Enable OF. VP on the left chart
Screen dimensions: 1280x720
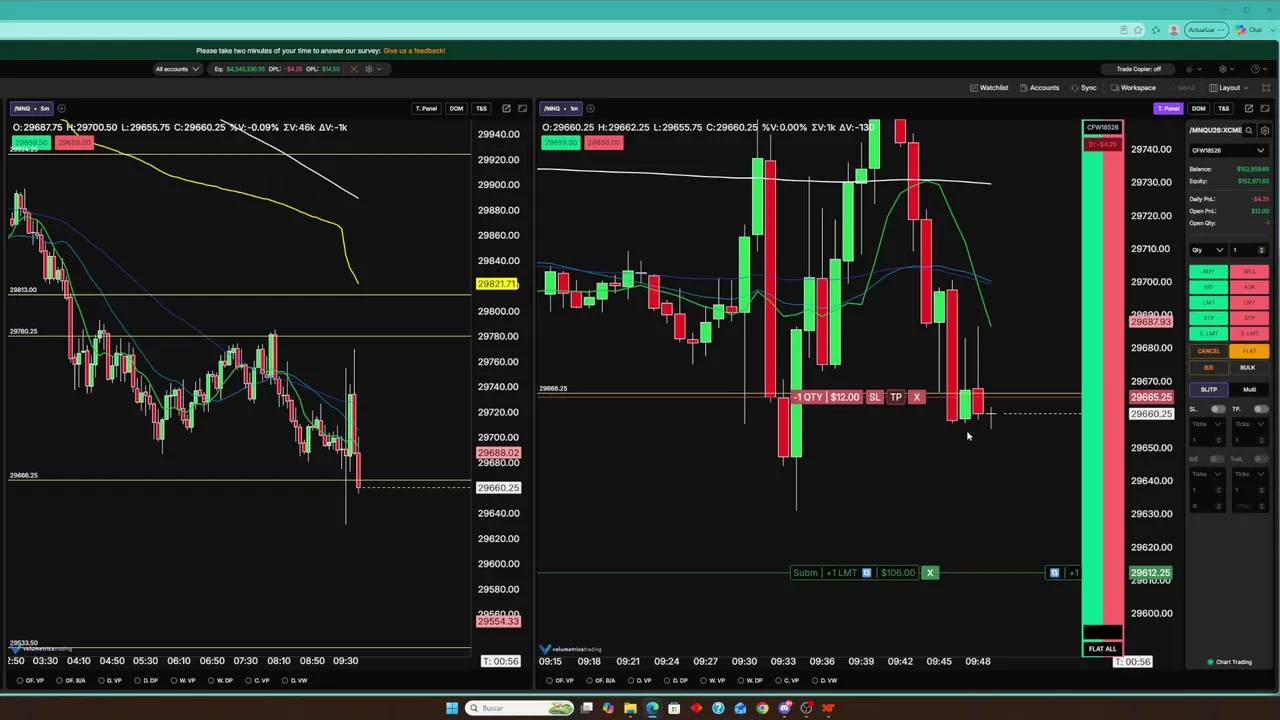coord(30,680)
